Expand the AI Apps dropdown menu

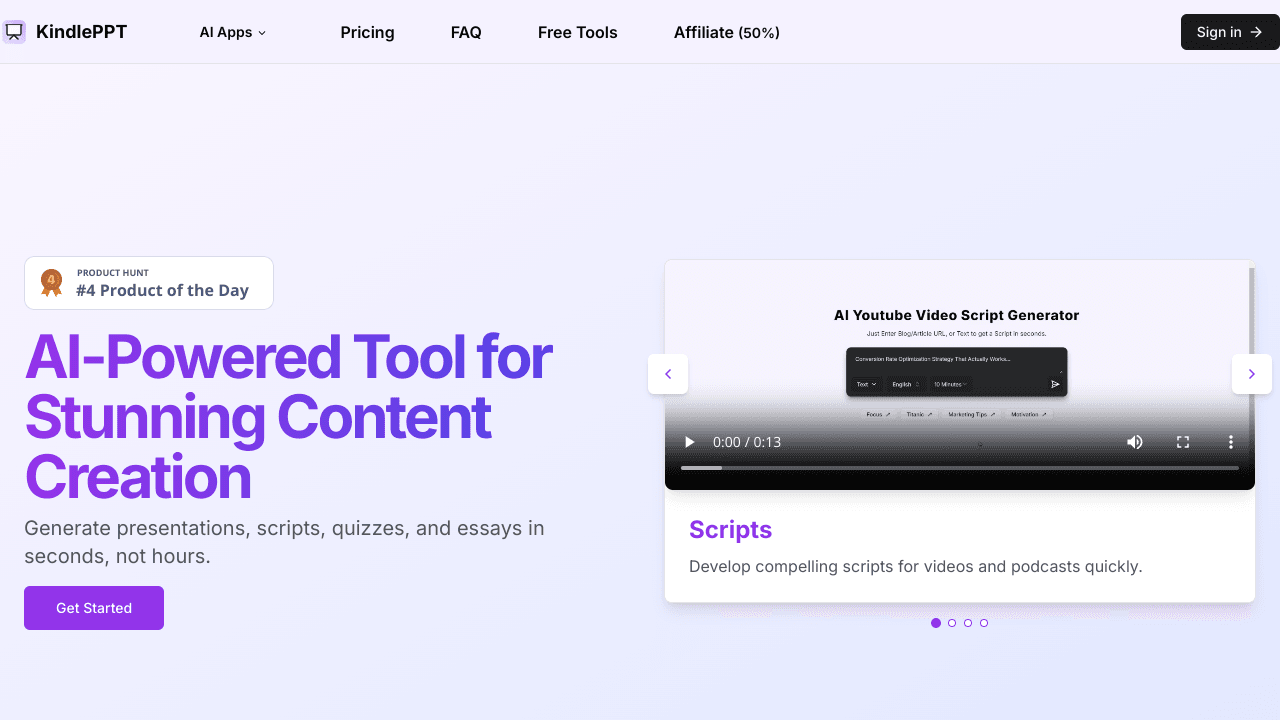[233, 32]
